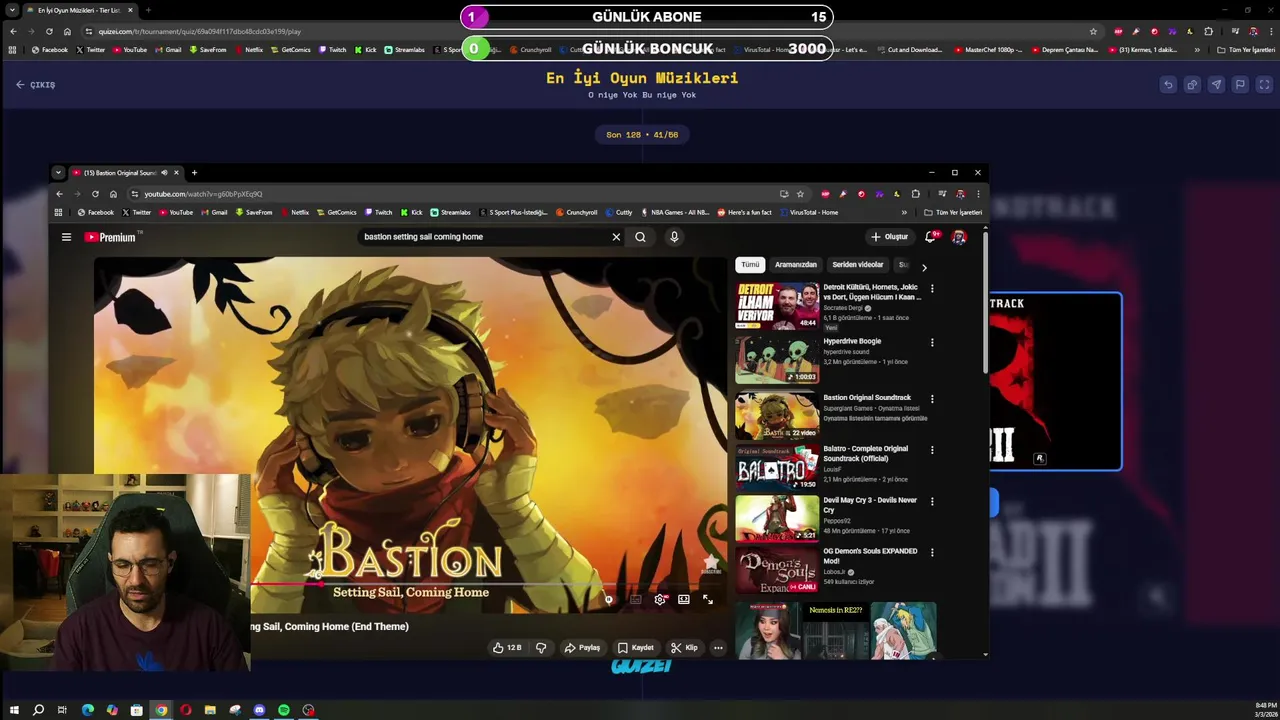Image resolution: width=1280 pixels, height=720 pixels.
Task: Open Spotify from taskbar
Action: [284, 710]
